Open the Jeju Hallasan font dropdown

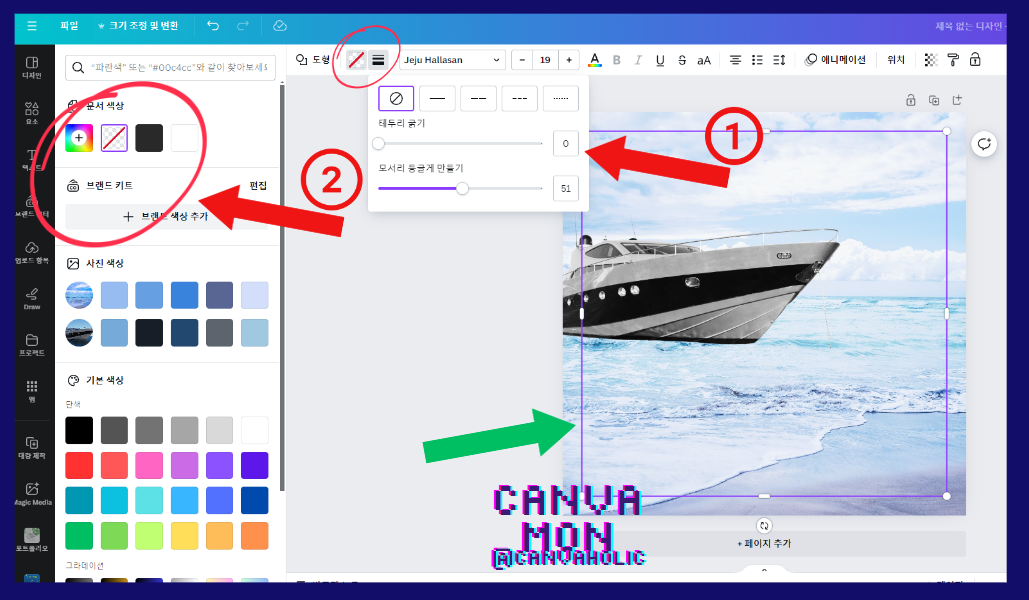(452, 60)
